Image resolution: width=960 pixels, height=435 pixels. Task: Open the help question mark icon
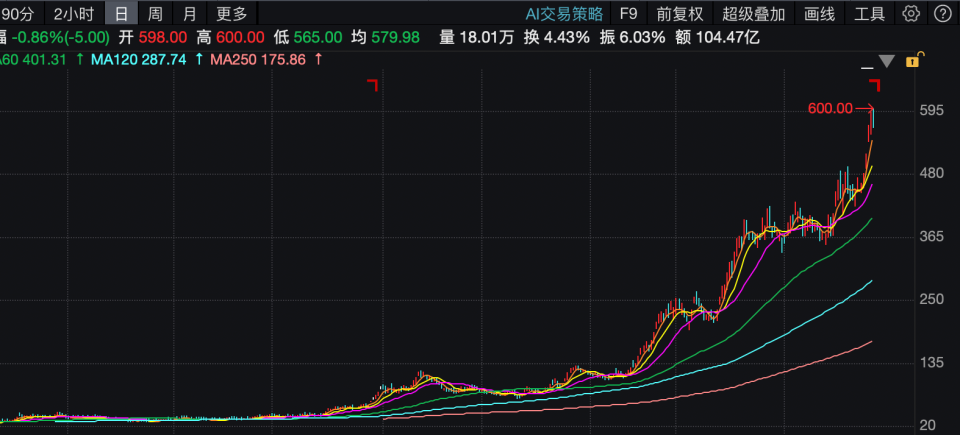coord(941,13)
